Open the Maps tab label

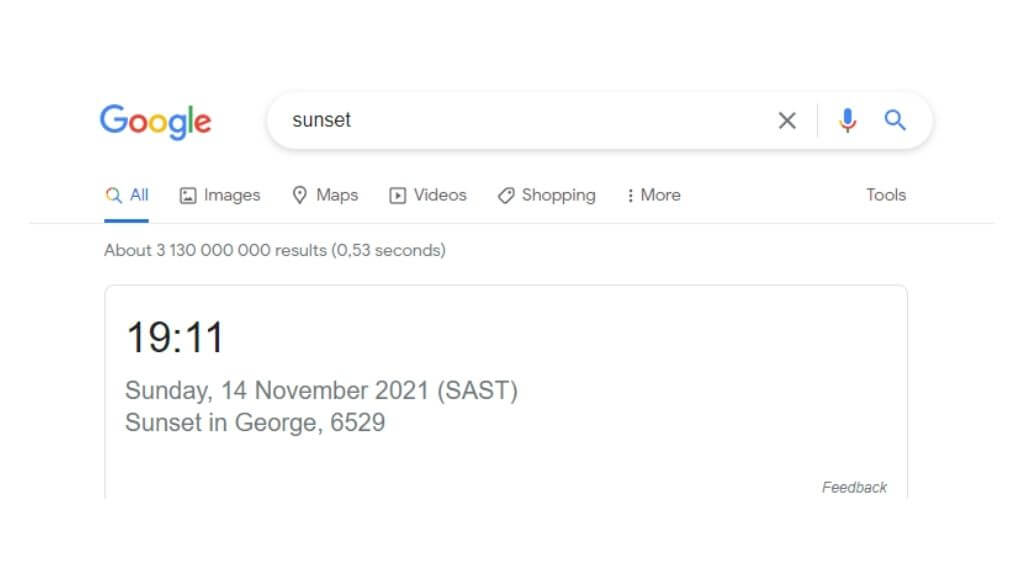pos(337,196)
